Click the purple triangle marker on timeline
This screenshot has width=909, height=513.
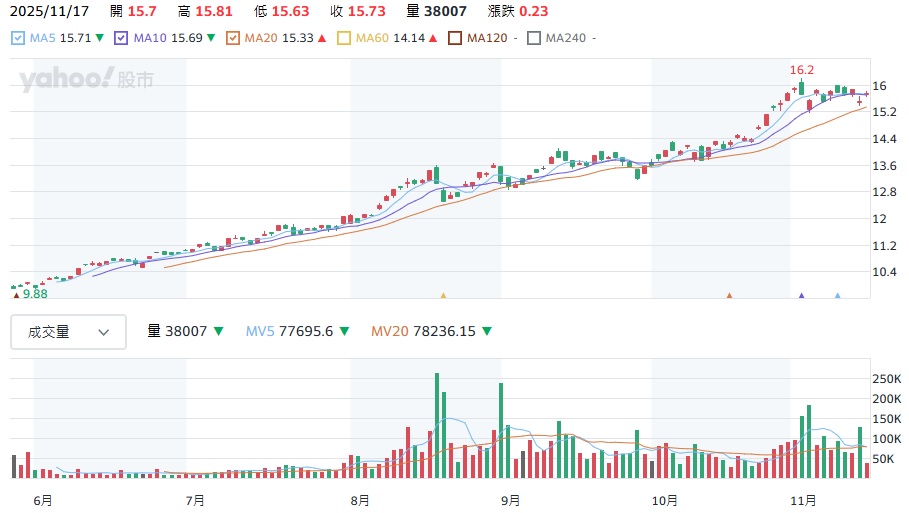click(x=801, y=296)
